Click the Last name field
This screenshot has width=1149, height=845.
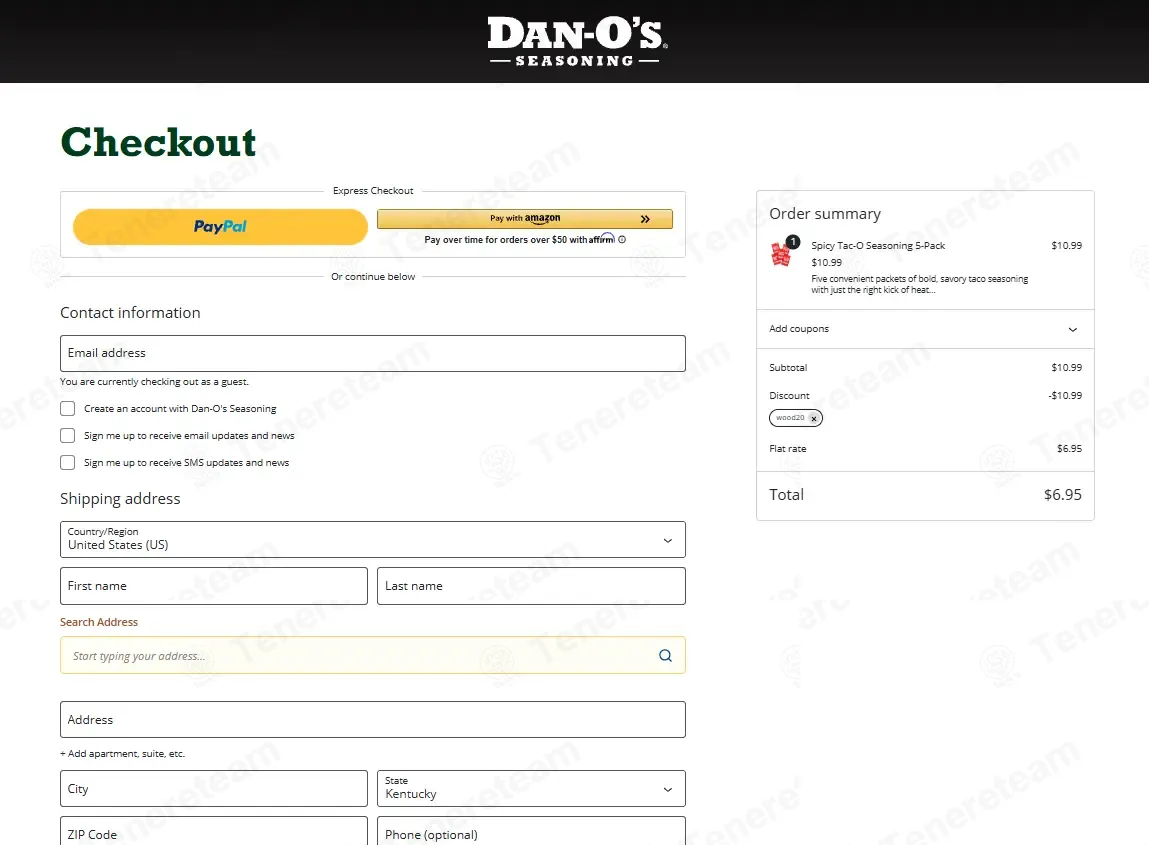tap(531, 586)
